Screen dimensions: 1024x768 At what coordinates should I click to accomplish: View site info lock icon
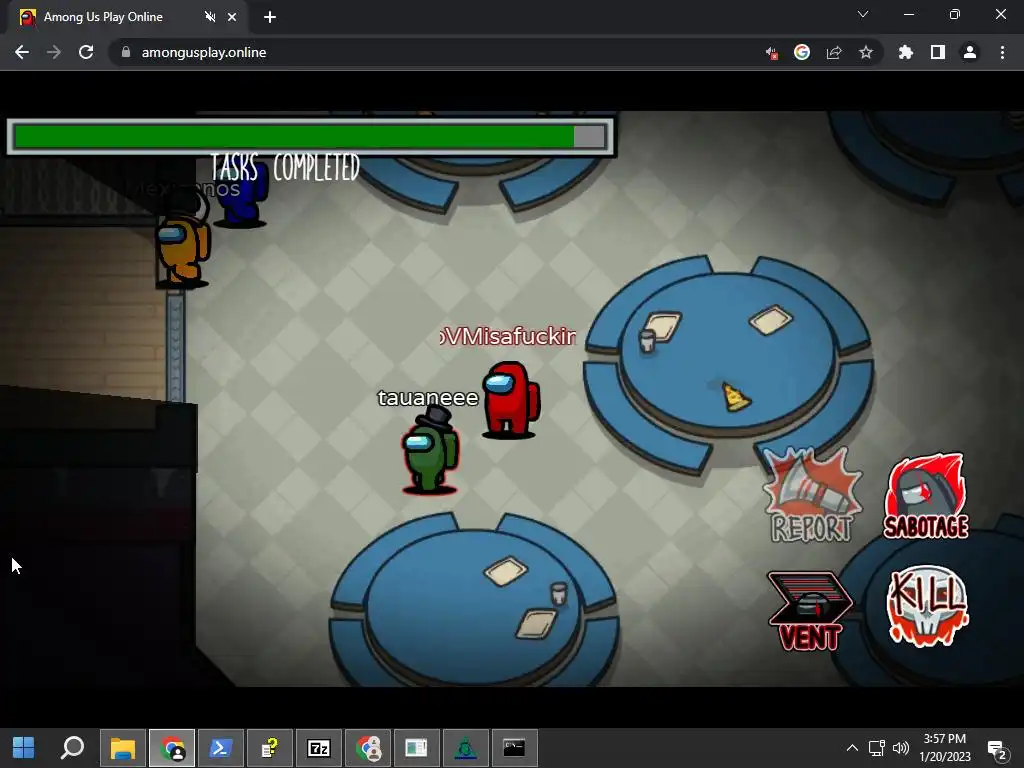(x=126, y=52)
